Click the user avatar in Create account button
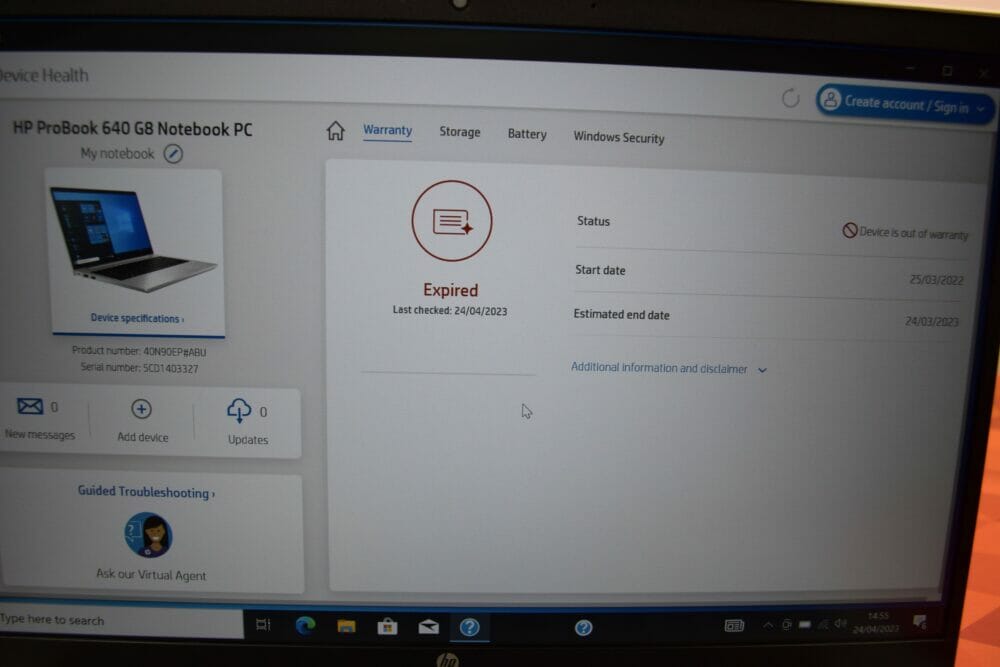1000x667 pixels. [830, 99]
